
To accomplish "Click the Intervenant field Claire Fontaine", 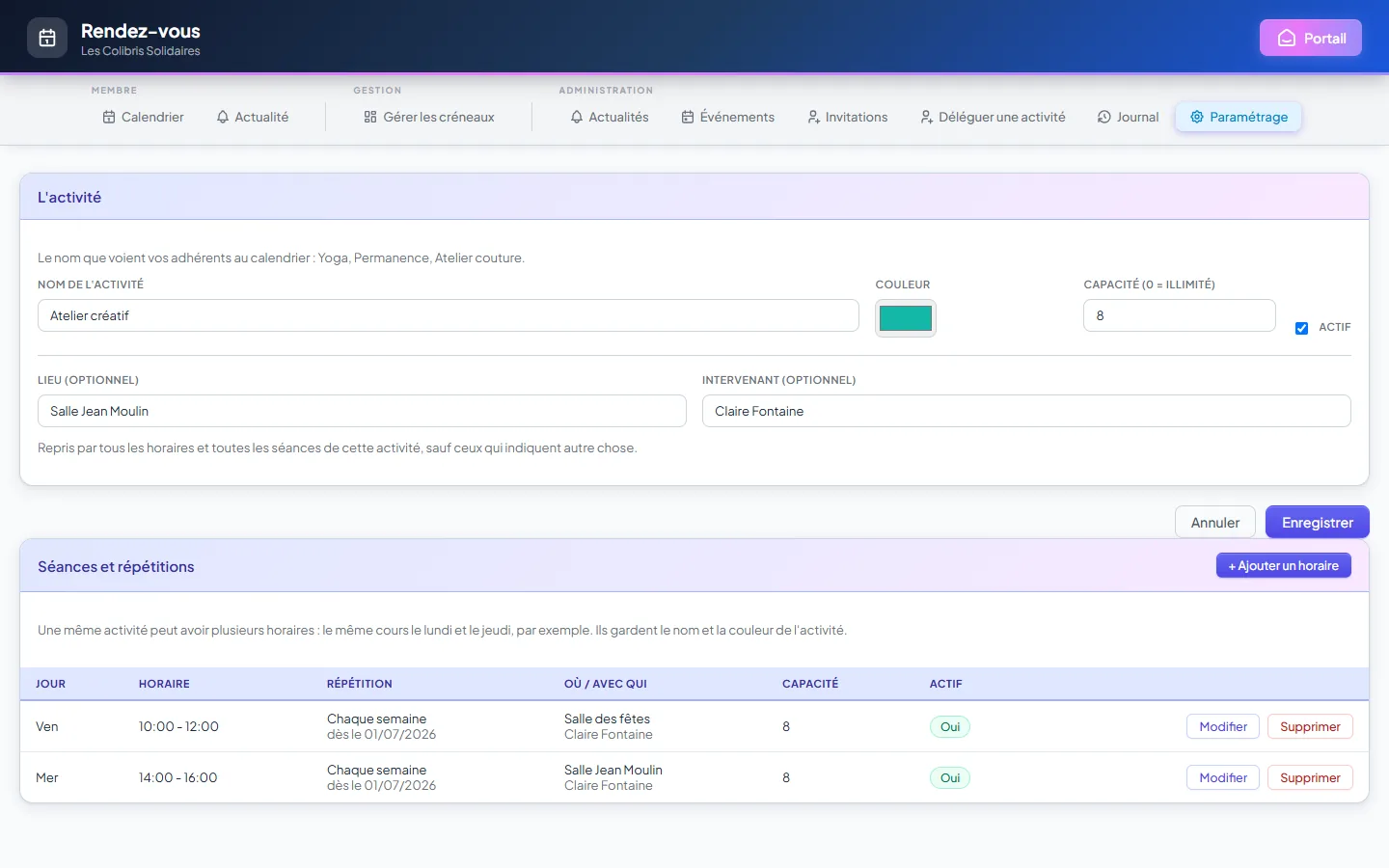I will [1026, 411].
